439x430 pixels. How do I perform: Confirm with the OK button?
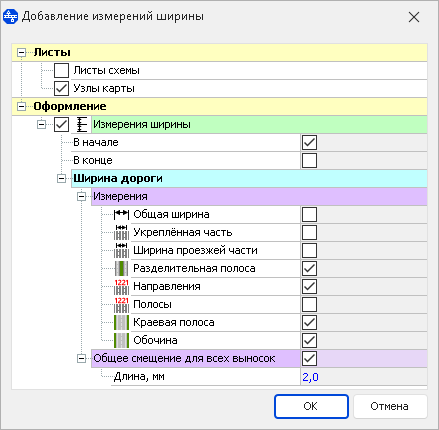pyautogui.click(x=311, y=406)
